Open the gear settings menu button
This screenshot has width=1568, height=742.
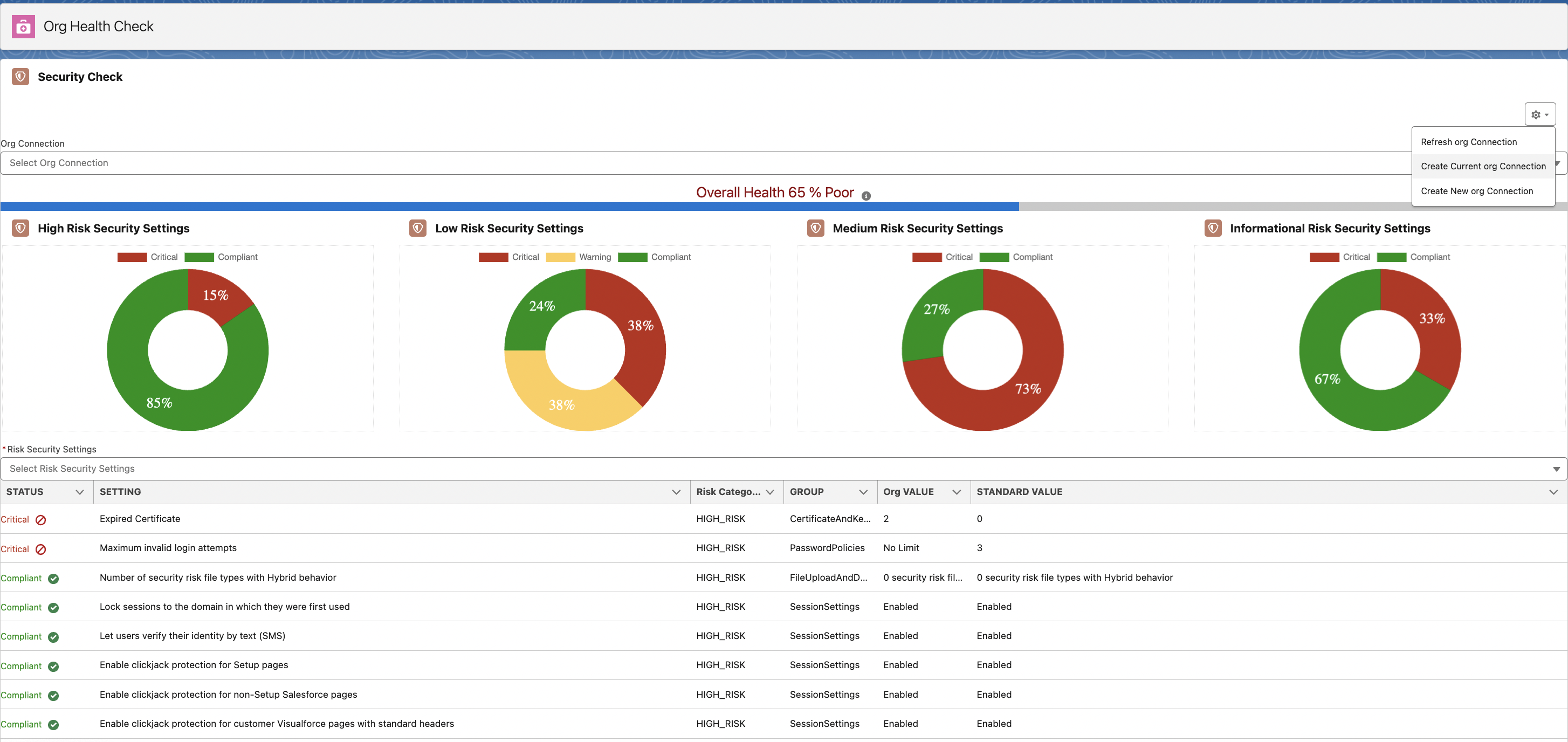point(1539,114)
